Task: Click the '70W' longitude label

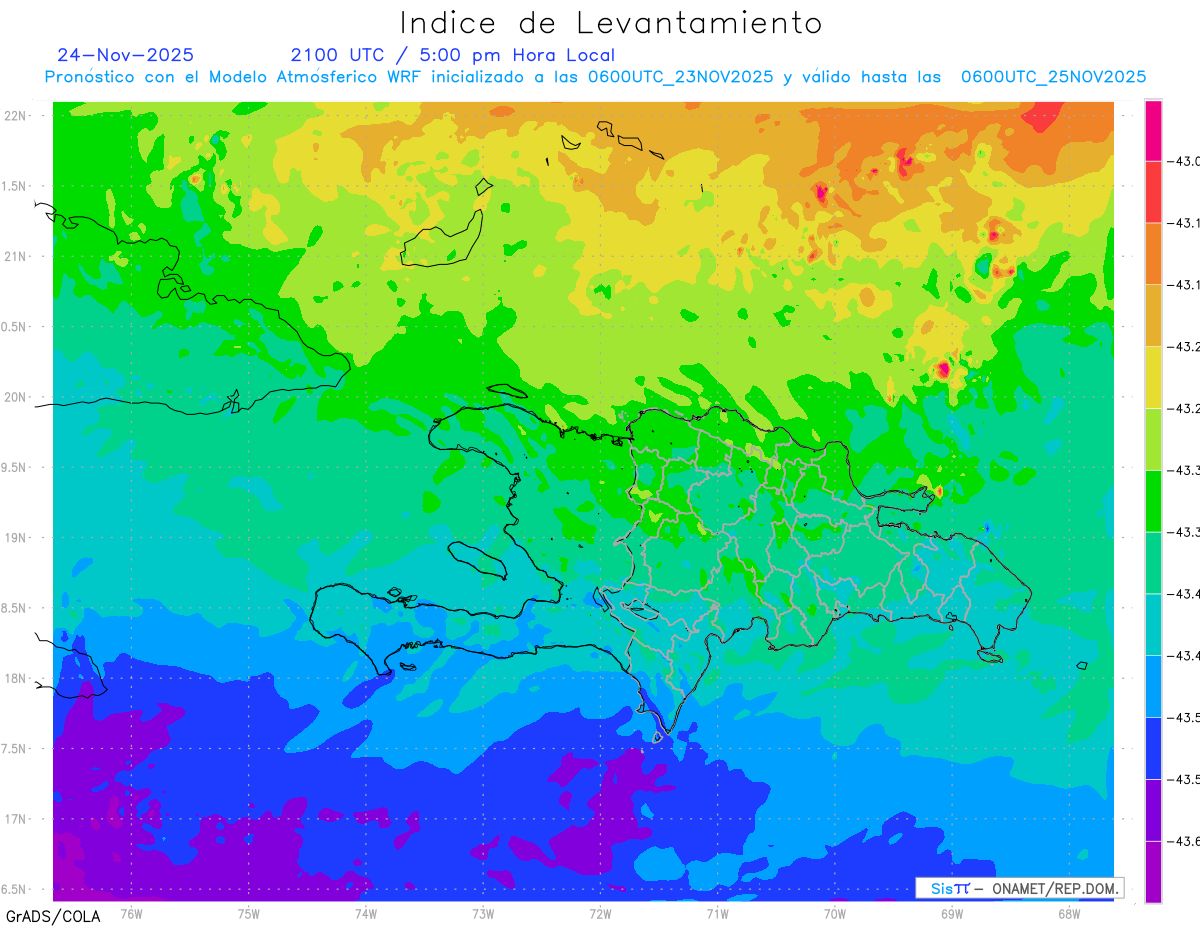Action: [x=835, y=914]
